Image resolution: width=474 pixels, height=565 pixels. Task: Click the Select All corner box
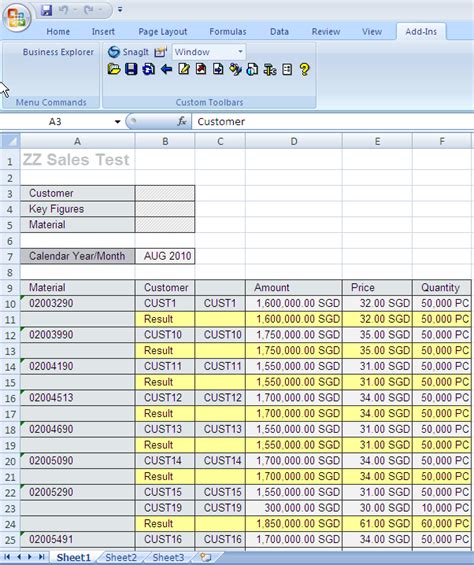tap(10, 141)
